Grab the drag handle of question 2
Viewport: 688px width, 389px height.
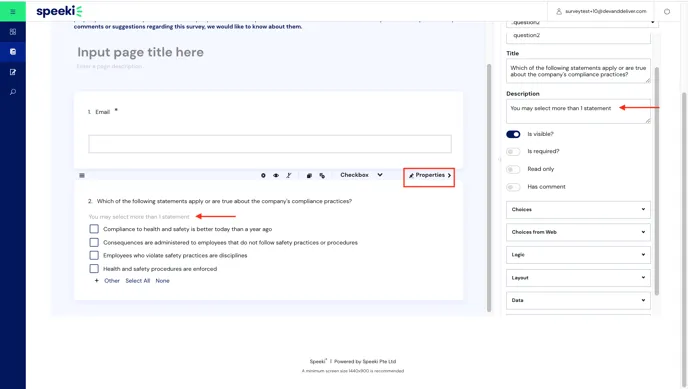tap(82, 175)
